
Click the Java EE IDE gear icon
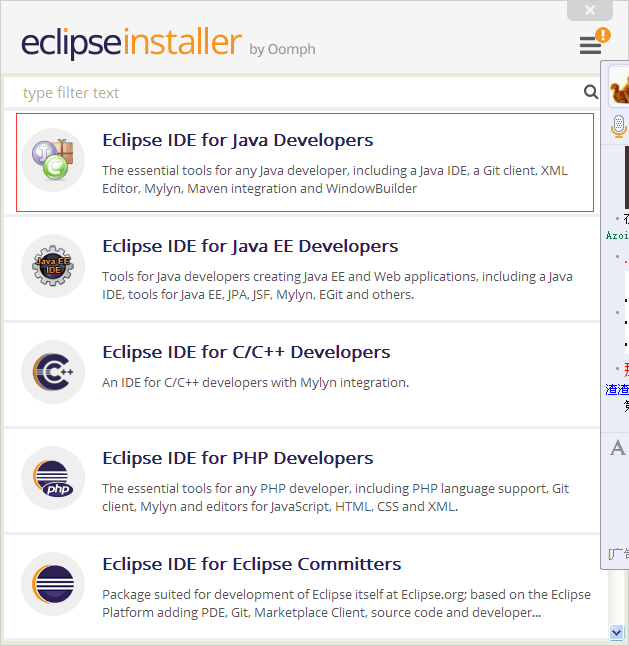53,266
